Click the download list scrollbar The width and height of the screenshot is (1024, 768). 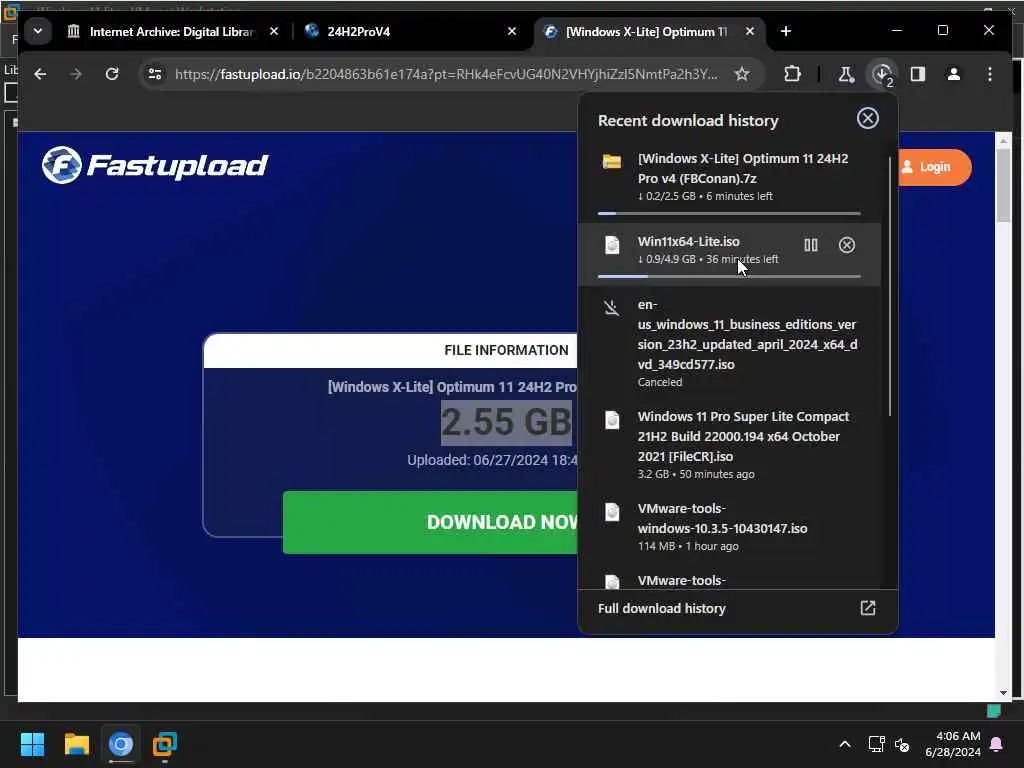click(889, 286)
